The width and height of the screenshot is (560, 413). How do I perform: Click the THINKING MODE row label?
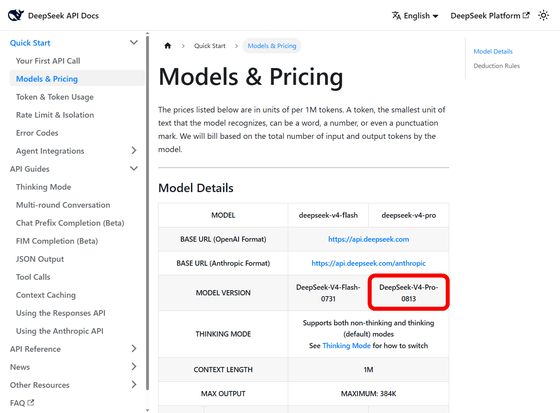pyautogui.click(x=223, y=334)
